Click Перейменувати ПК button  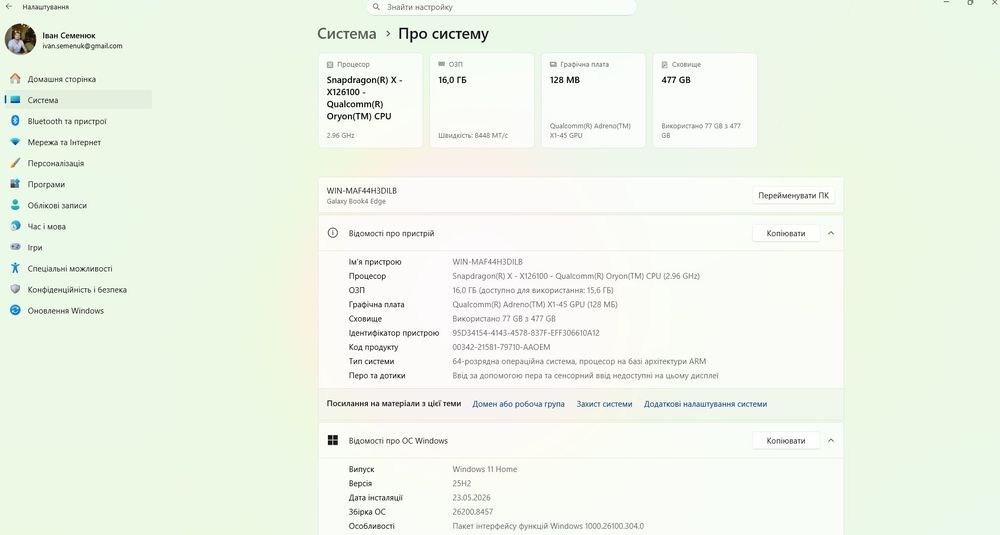[x=793, y=196]
